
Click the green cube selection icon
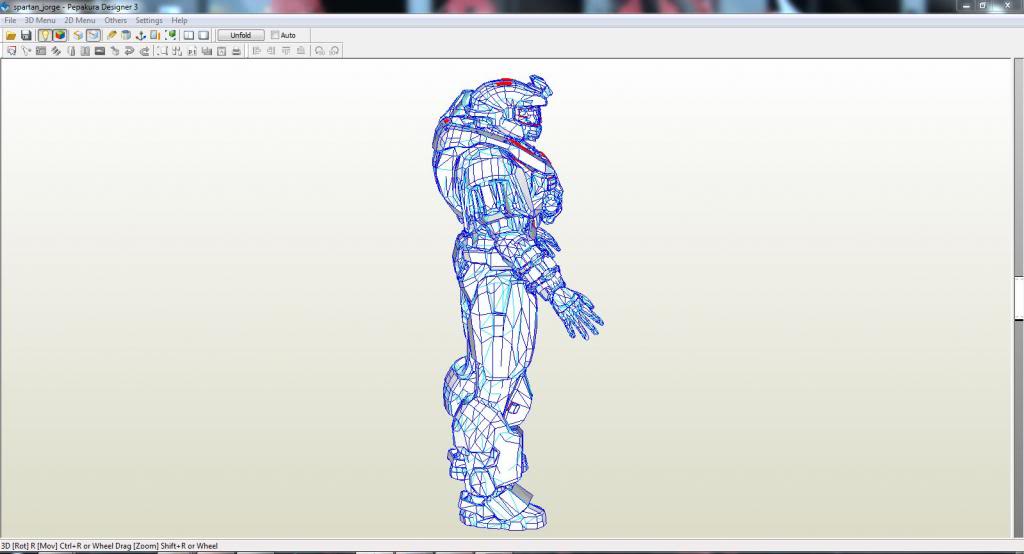click(x=170, y=35)
